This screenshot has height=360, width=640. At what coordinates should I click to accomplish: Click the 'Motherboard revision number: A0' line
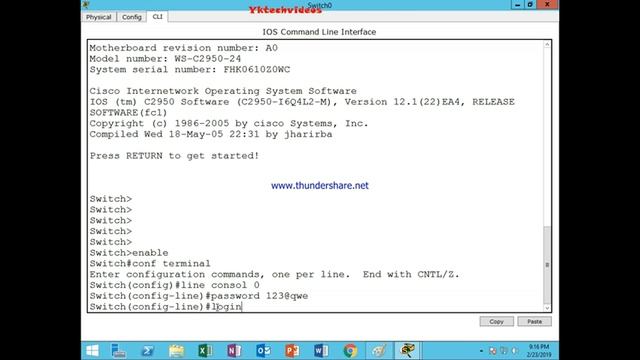tap(184, 48)
